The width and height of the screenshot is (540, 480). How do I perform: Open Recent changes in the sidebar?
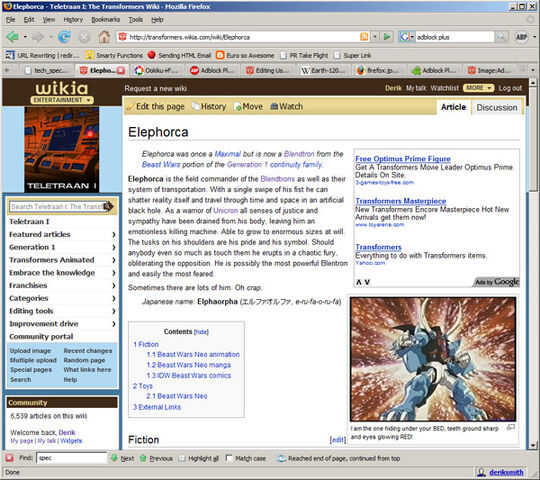click(88, 351)
